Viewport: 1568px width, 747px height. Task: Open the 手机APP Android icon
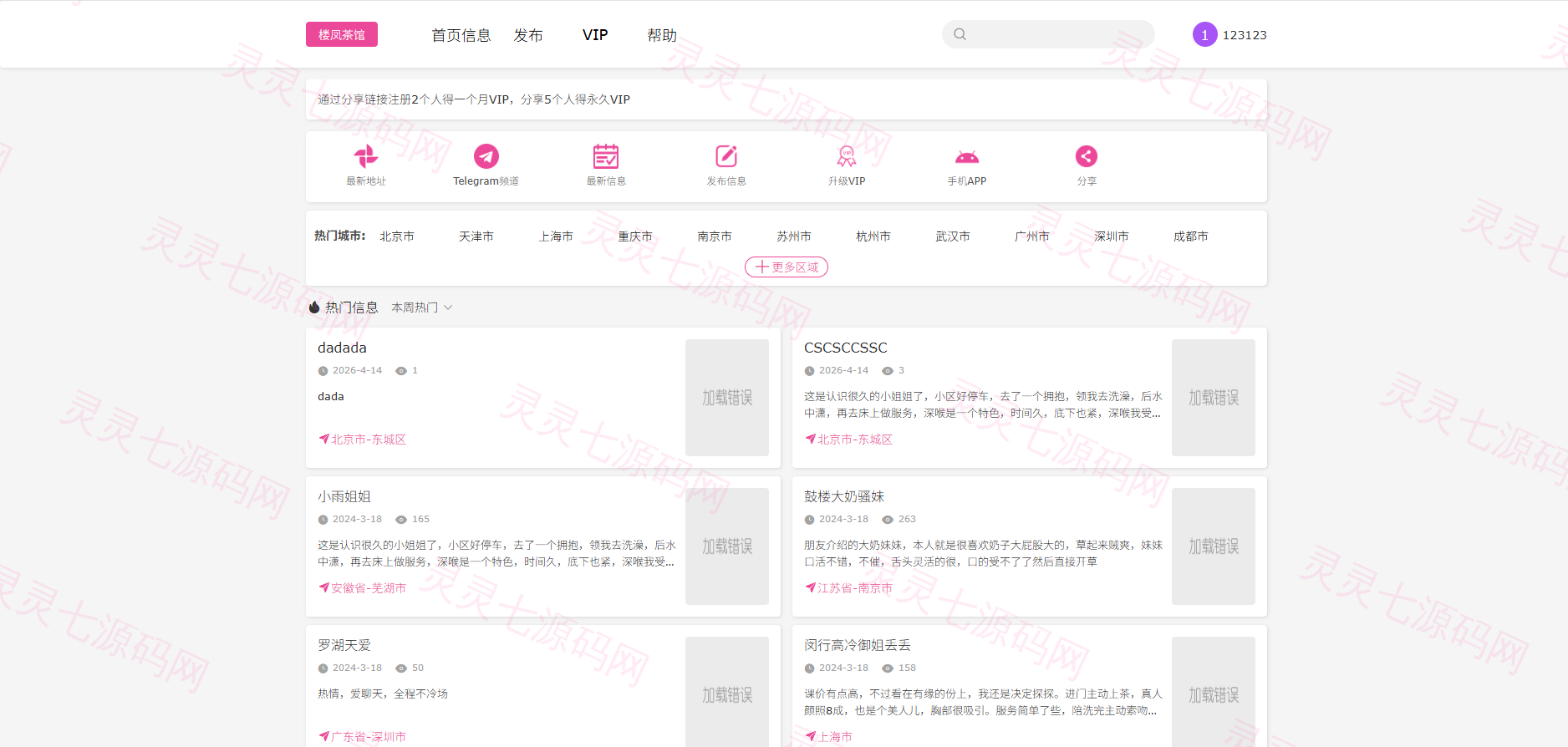967,157
